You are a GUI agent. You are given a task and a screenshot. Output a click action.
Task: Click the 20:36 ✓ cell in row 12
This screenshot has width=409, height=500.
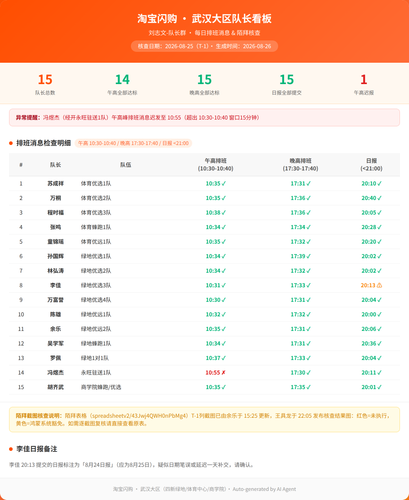[x=371, y=343]
